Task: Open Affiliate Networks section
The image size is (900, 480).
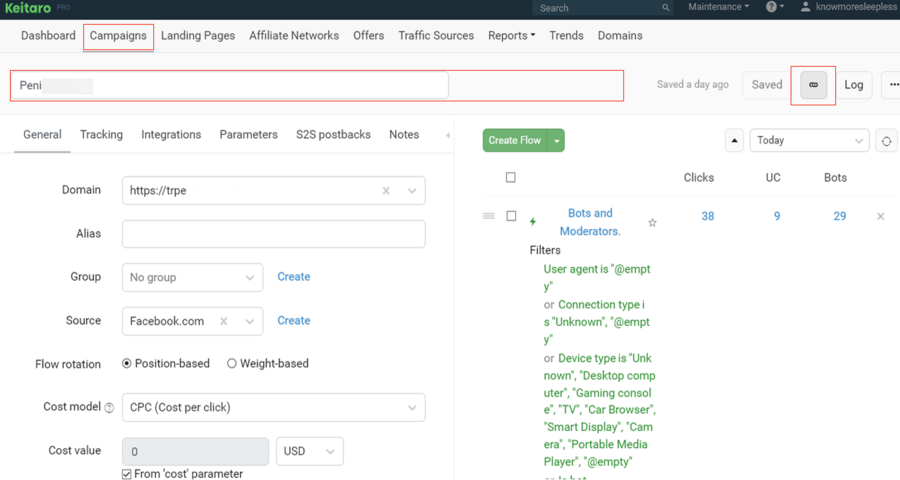Action: tap(294, 36)
